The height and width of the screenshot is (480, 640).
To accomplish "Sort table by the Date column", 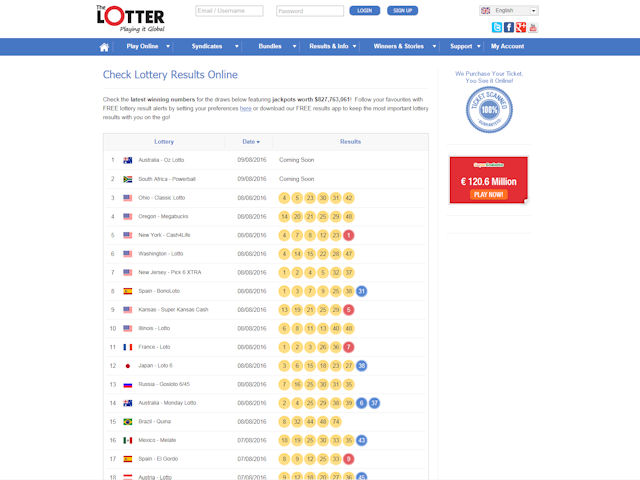I will point(251,142).
